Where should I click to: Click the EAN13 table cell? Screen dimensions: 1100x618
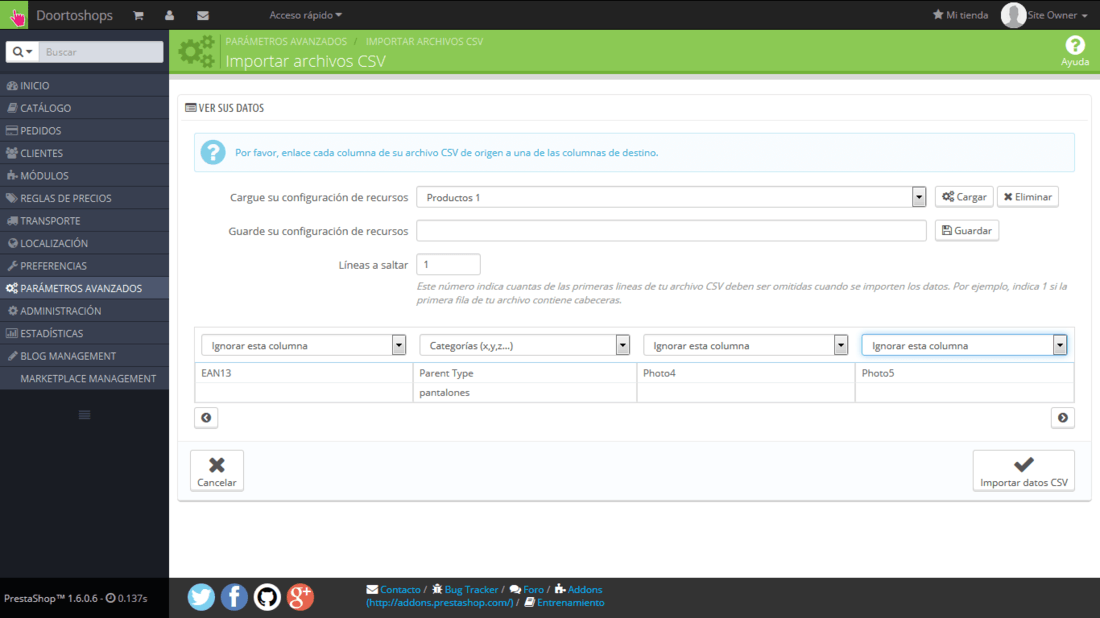[304, 373]
